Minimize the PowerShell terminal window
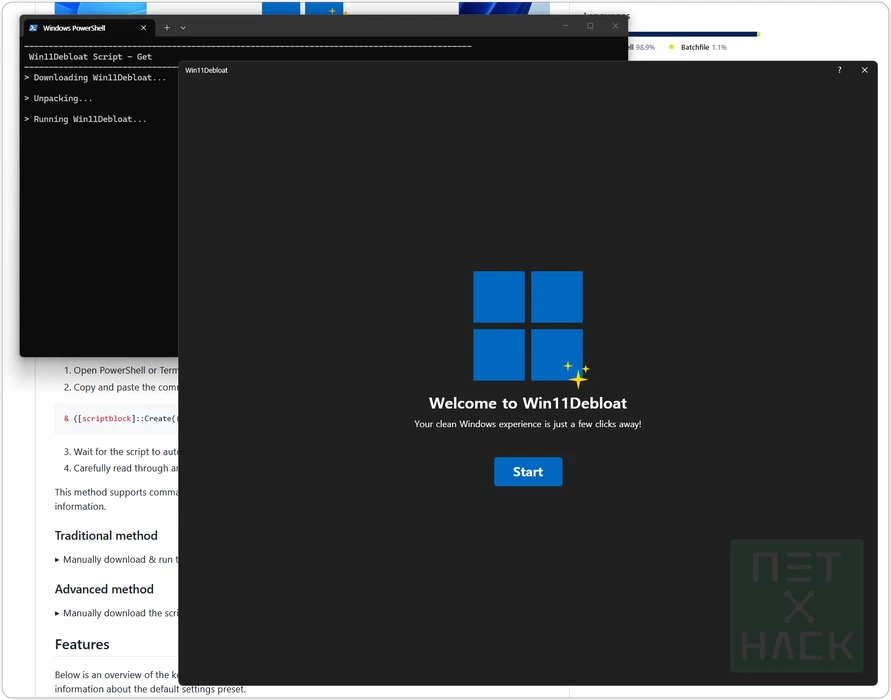 click(566, 26)
